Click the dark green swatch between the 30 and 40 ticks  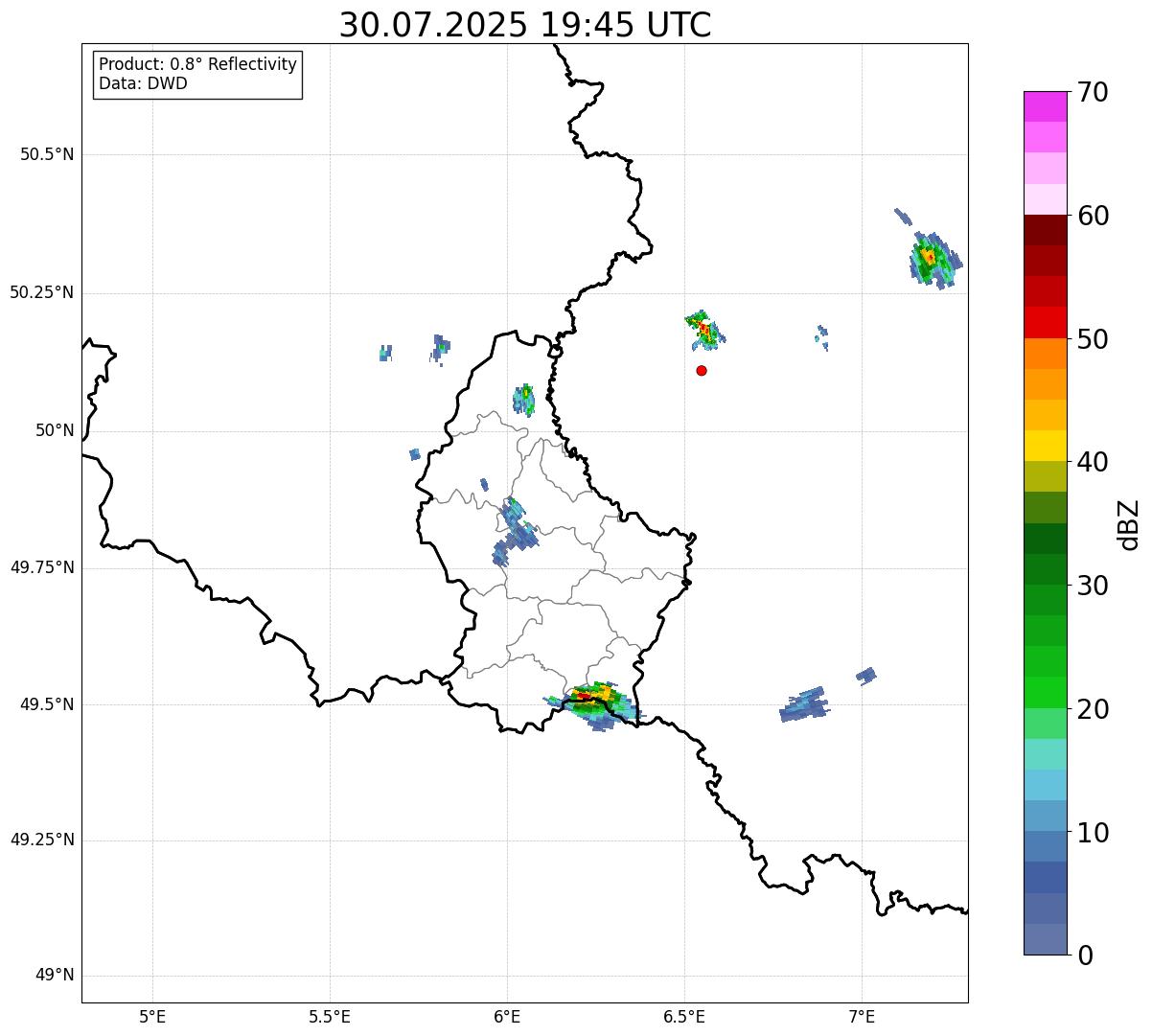1046,539
